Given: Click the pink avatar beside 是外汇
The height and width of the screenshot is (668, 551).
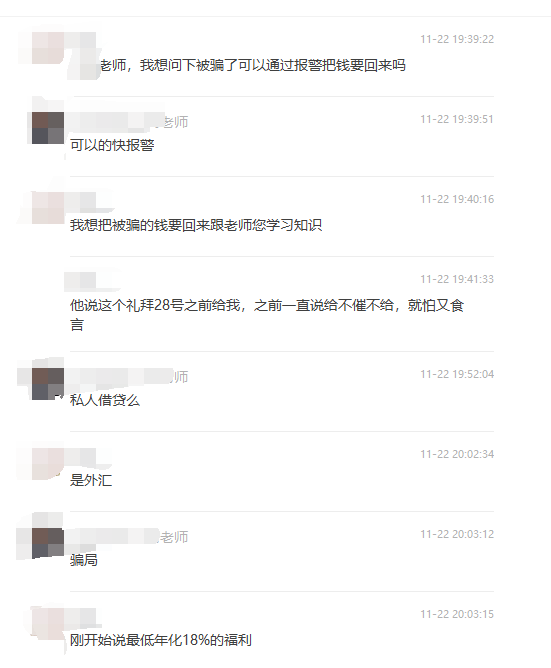Looking at the screenshot, I should pos(48,464).
